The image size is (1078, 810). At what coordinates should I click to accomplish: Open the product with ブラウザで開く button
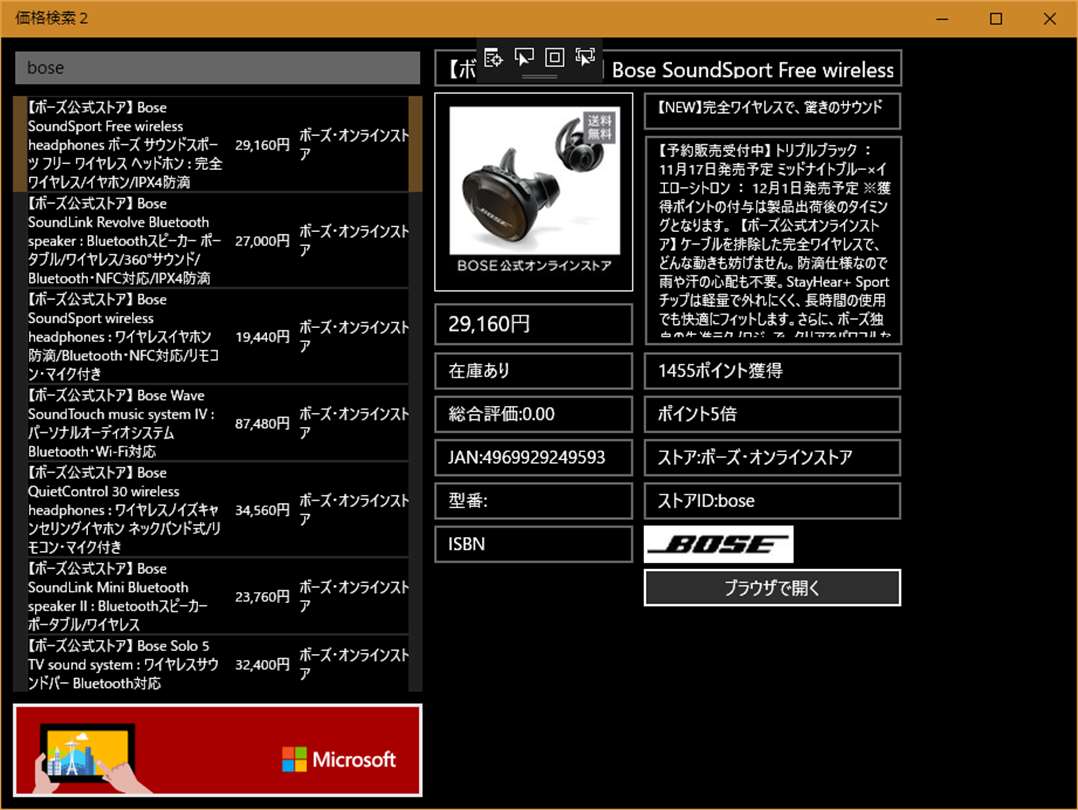(x=772, y=588)
